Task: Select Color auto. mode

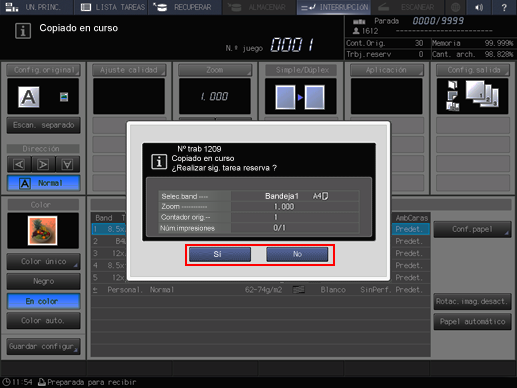Action: point(44,321)
